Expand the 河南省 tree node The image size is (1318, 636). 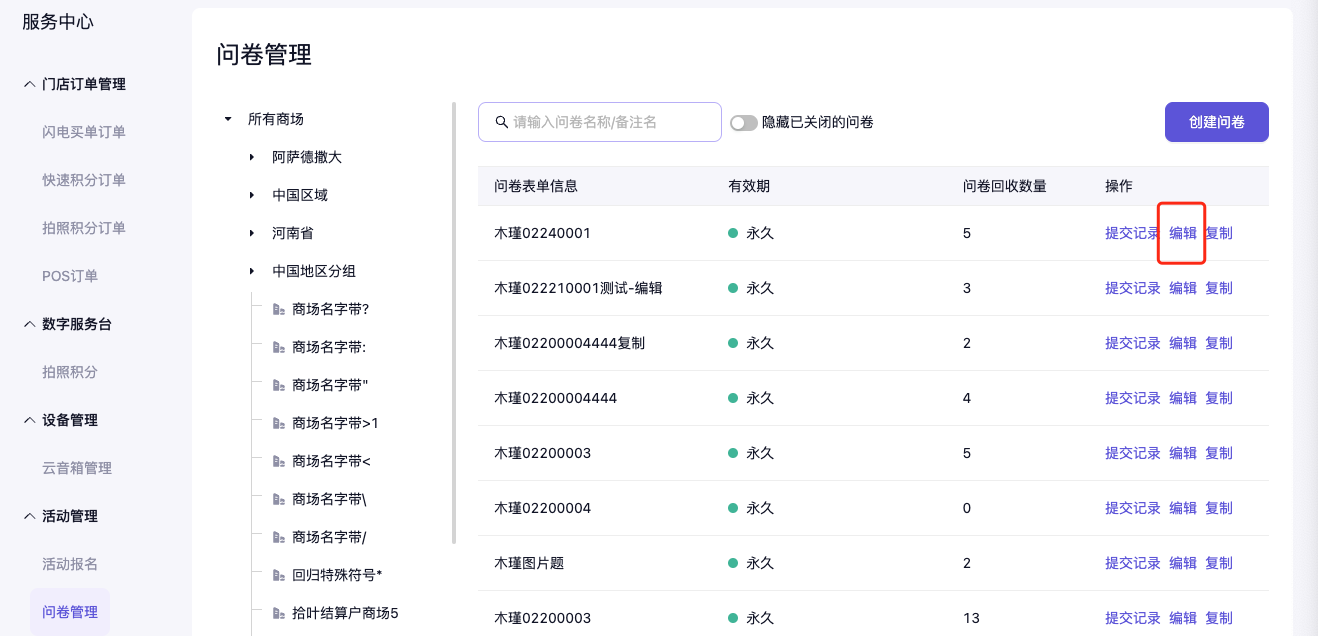coord(252,233)
